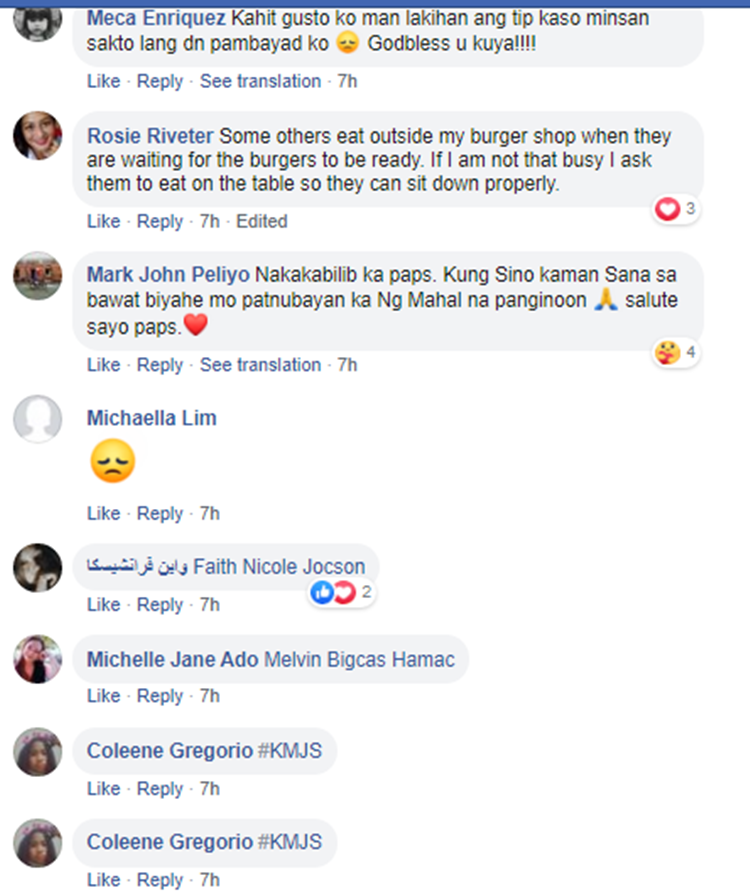
Task: Open Rosie Riveter's profile picture
Action: (38, 136)
